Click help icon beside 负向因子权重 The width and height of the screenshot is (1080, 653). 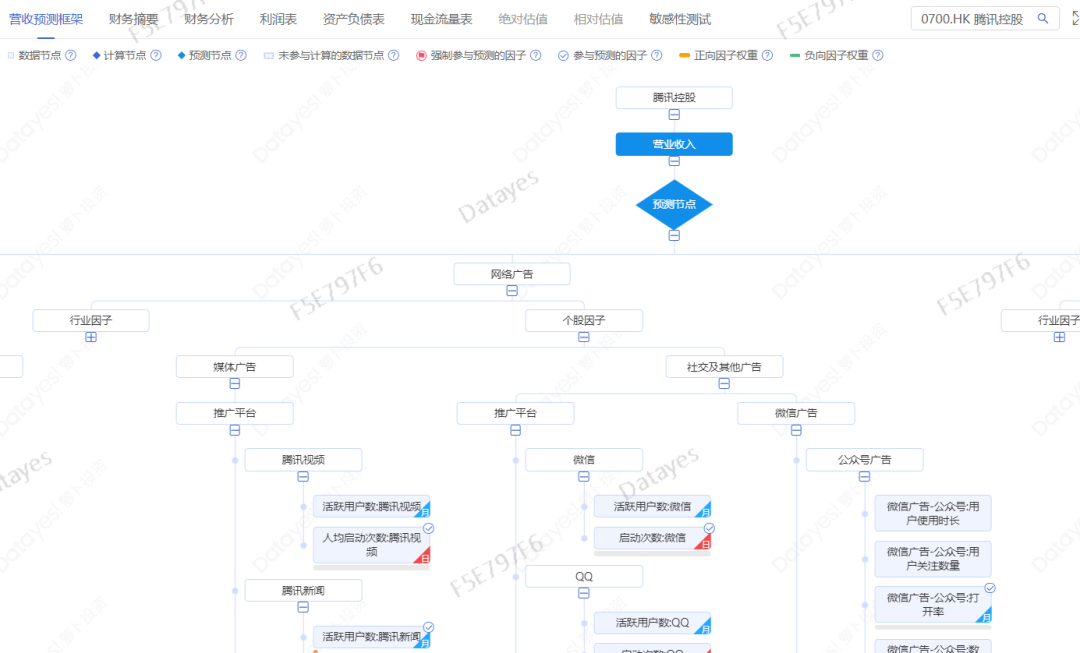877,56
